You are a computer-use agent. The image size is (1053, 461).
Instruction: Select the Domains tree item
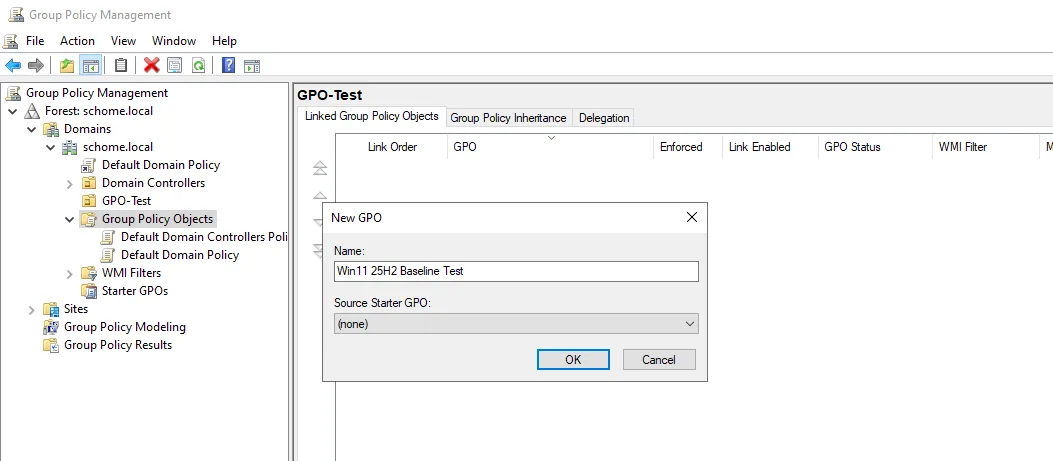tap(87, 129)
